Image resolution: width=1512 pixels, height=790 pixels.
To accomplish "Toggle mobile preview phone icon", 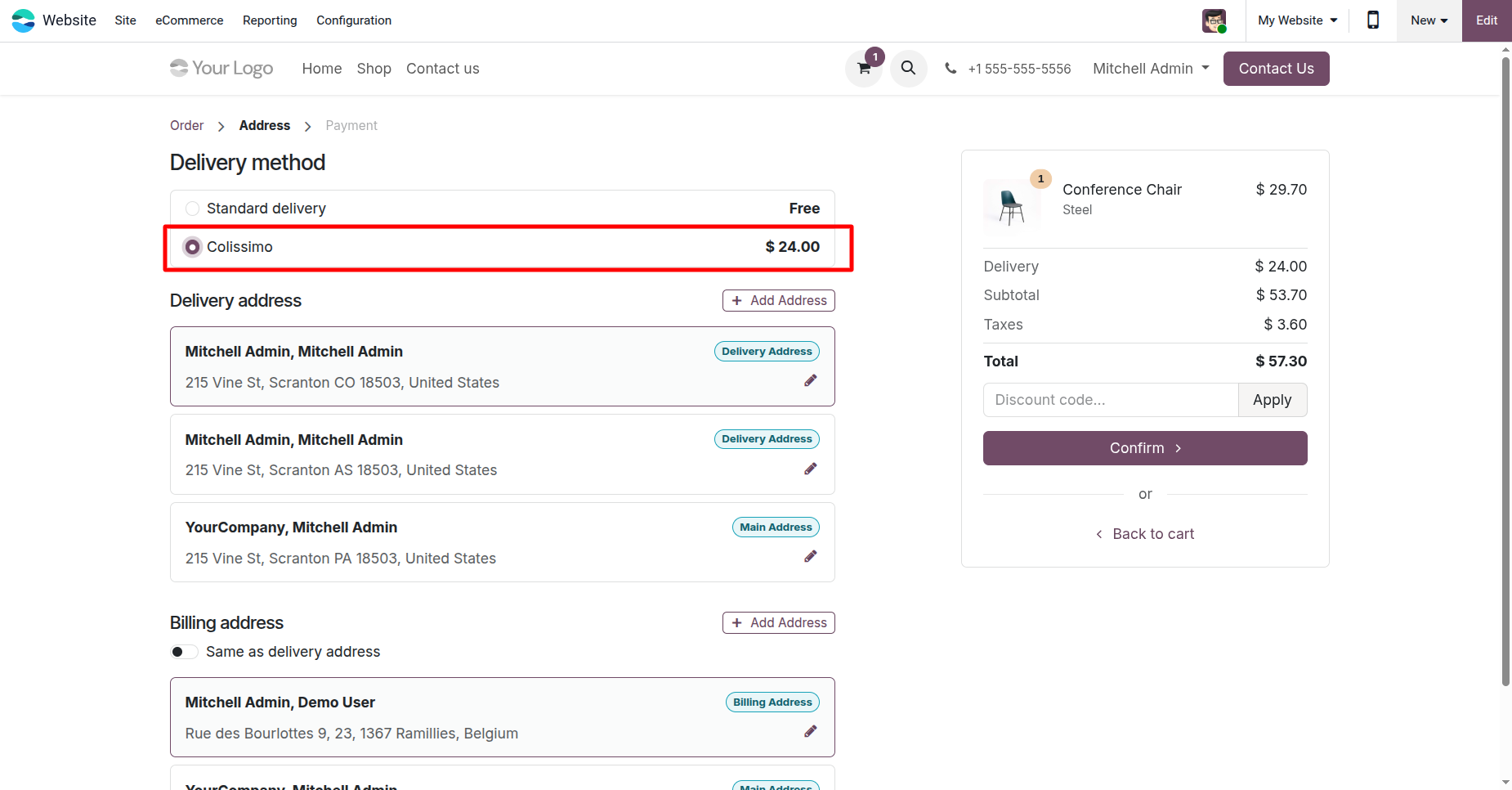I will point(1373,20).
